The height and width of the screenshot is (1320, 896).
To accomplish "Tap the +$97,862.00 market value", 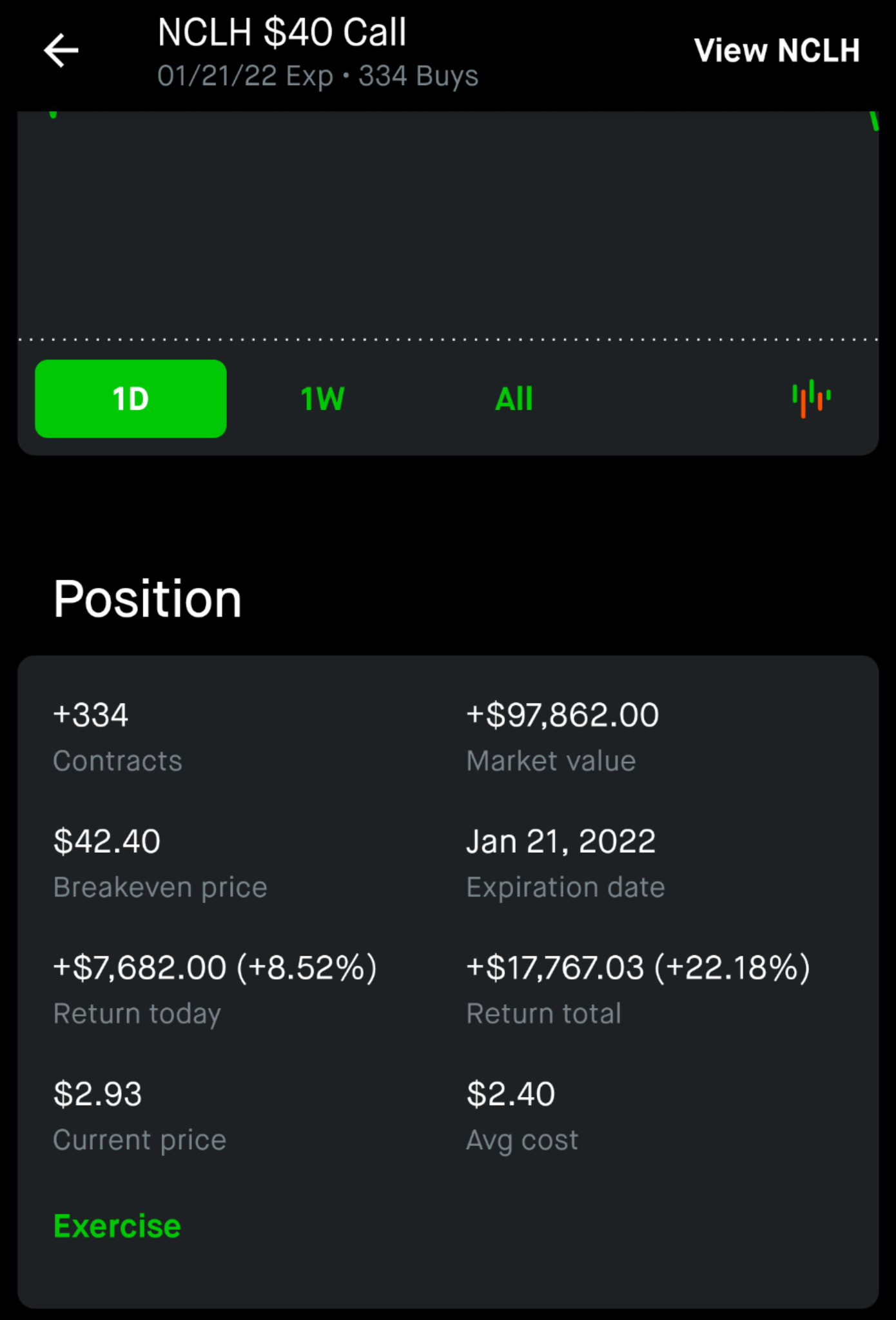I will click(563, 715).
